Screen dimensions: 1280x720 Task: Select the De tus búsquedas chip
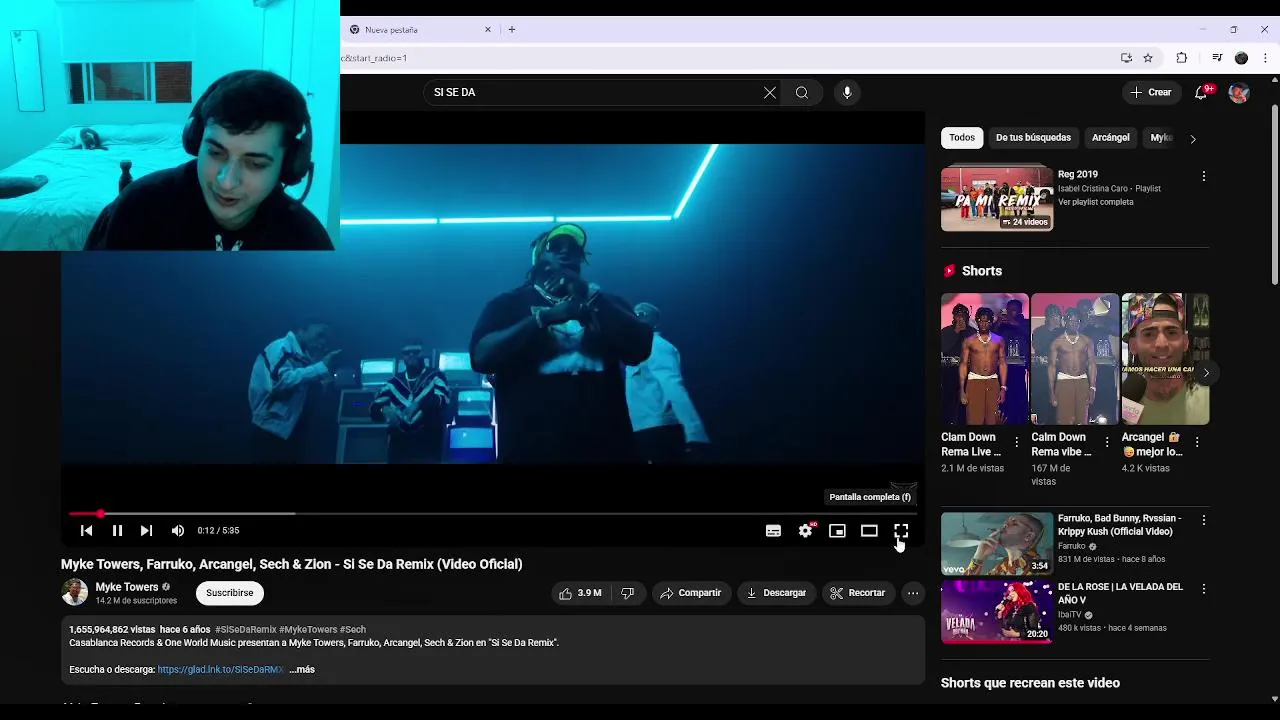pyautogui.click(x=1033, y=138)
